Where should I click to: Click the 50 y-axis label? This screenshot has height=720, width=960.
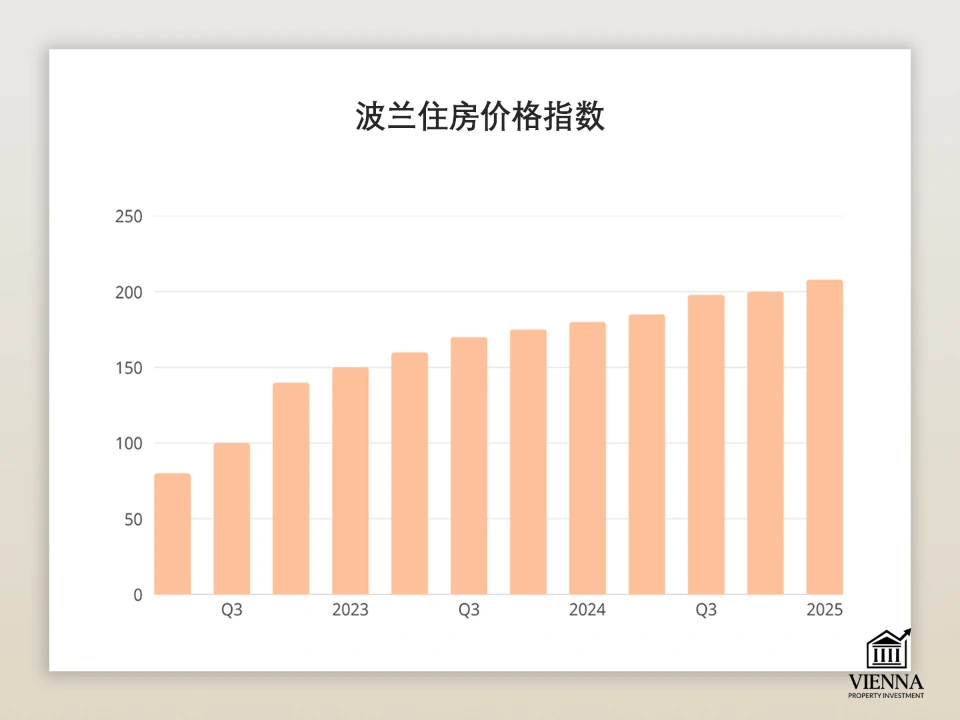132,520
